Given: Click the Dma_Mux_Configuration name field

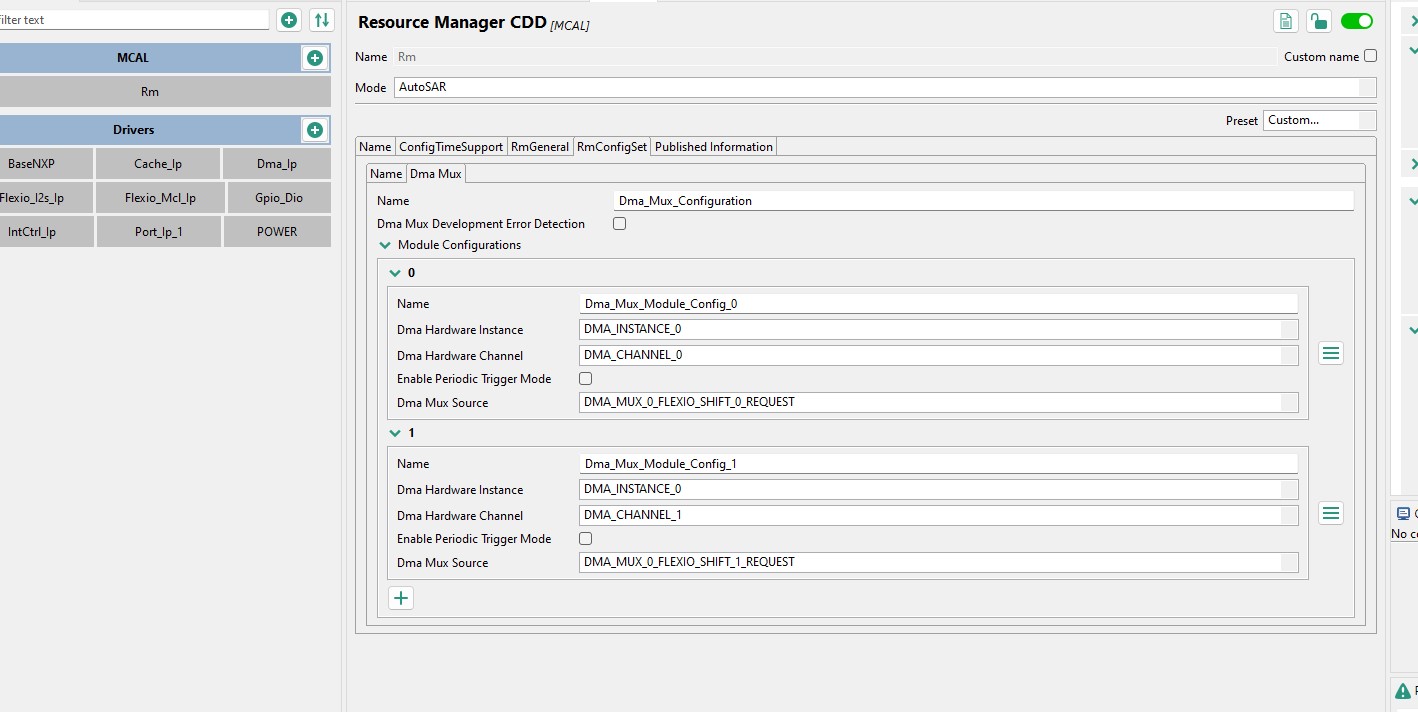Looking at the screenshot, I should (x=984, y=201).
